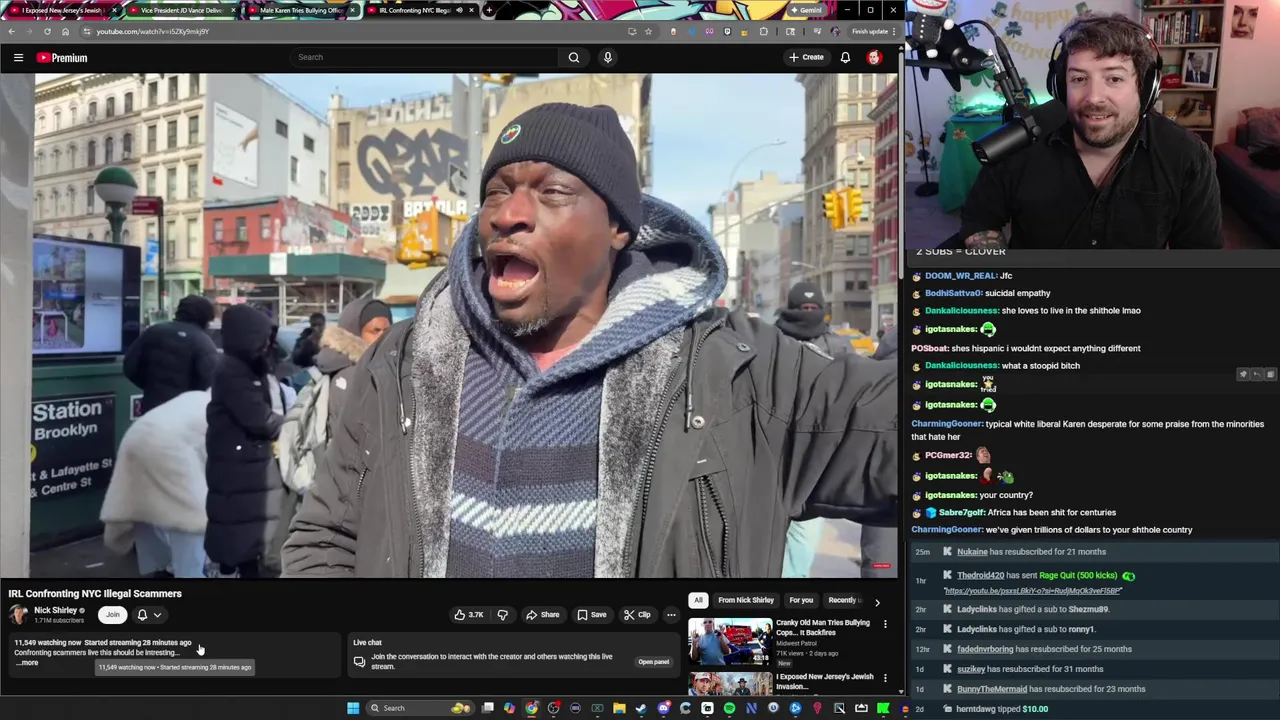Save the video to playlist
1280x720 pixels.
592,615
